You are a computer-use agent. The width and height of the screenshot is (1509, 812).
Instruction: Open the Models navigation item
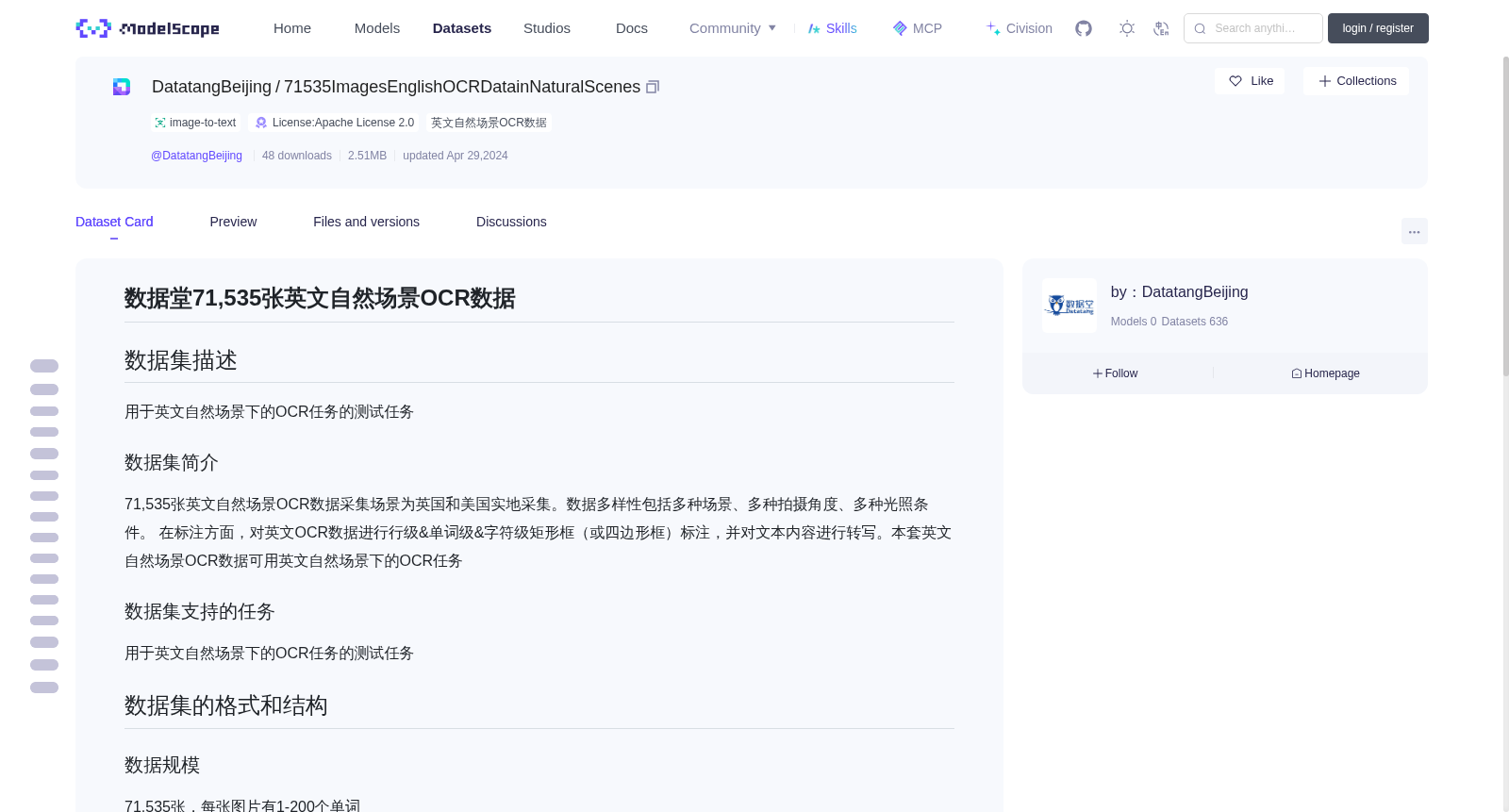click(377, 28)
